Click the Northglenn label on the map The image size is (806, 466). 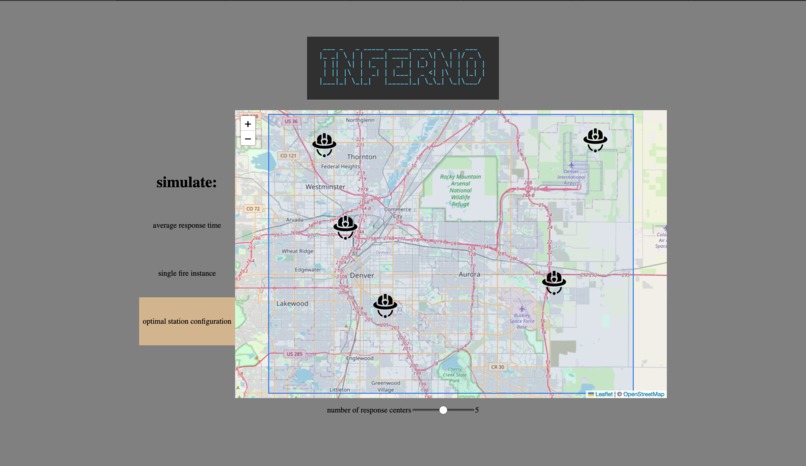pyautogui.click(x=360, y=120)
